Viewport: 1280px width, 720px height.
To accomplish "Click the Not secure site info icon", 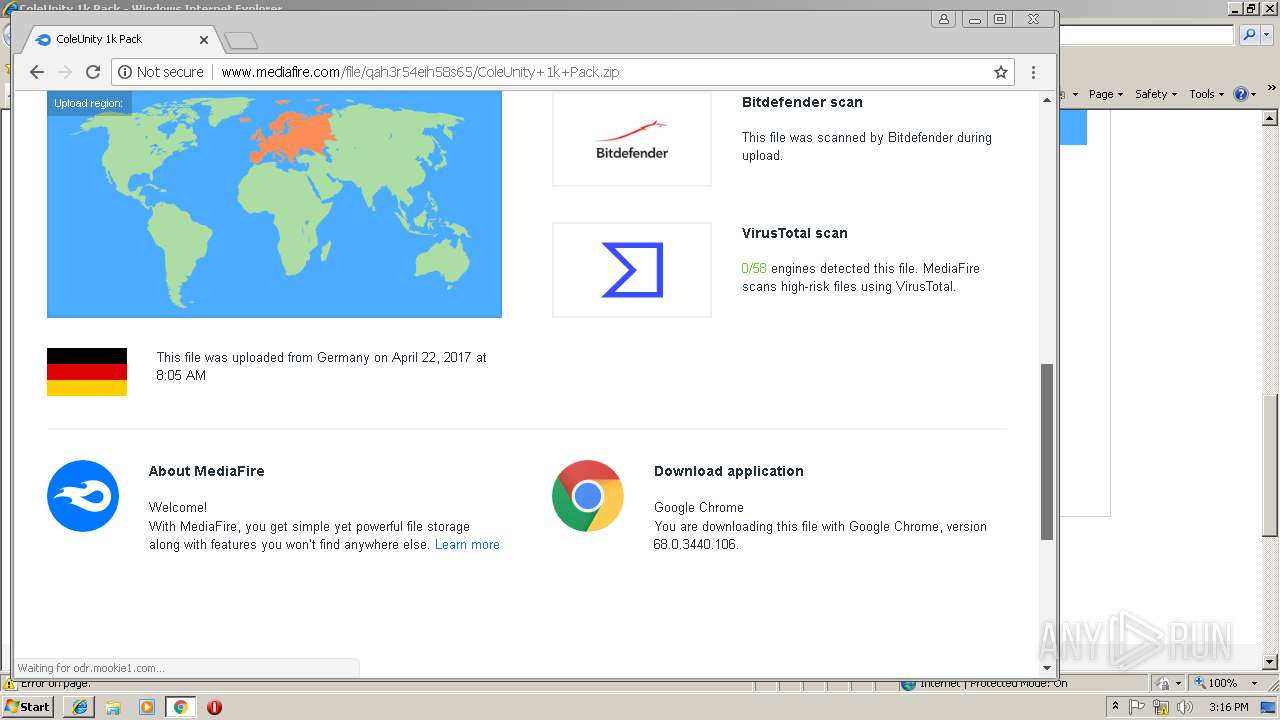I will tap(124, 72).
